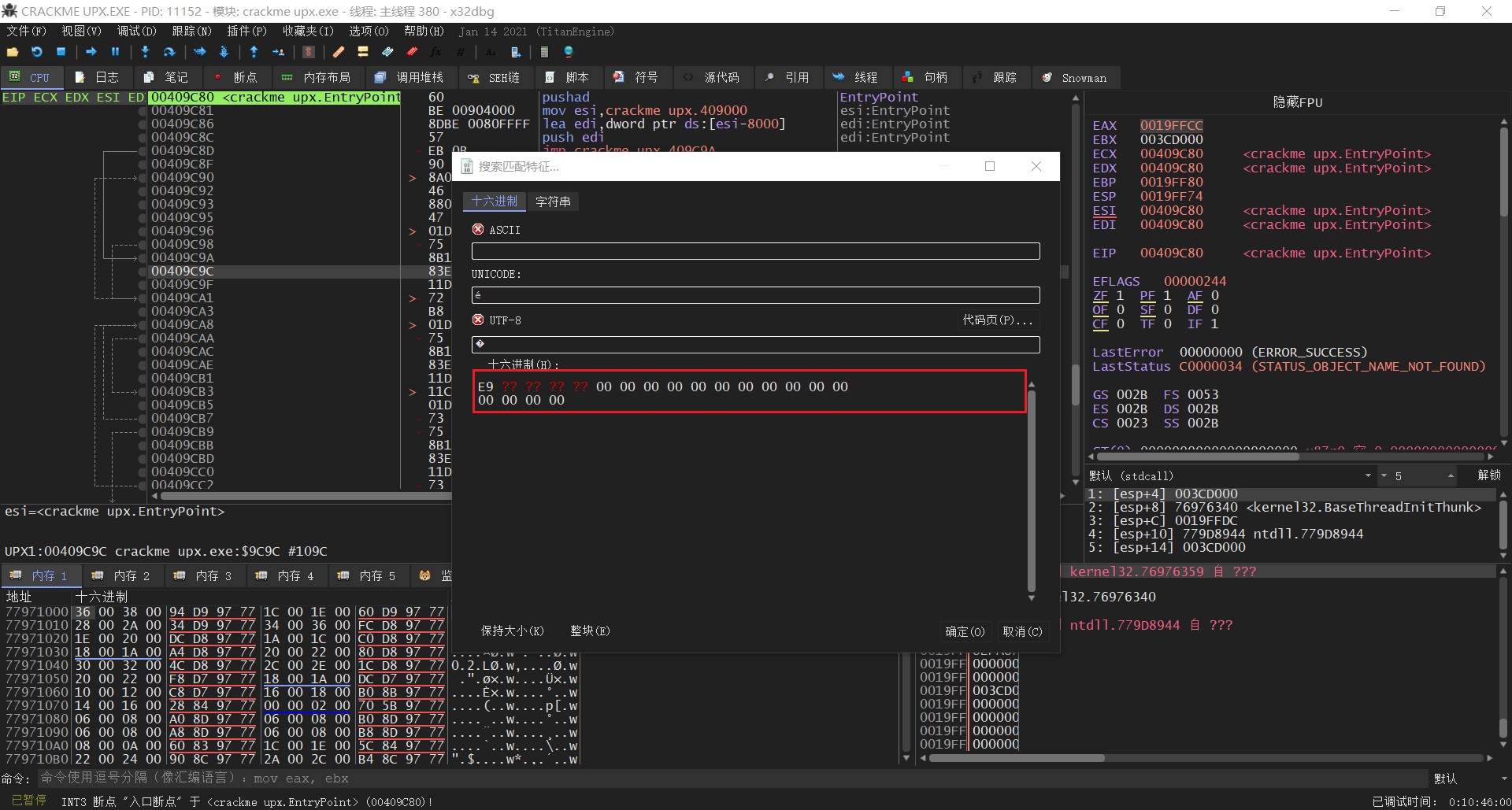Open the 默认 (stdcall) calling convention dropdown
The width and height of the screenshot is (1512, 810).
1228,476
